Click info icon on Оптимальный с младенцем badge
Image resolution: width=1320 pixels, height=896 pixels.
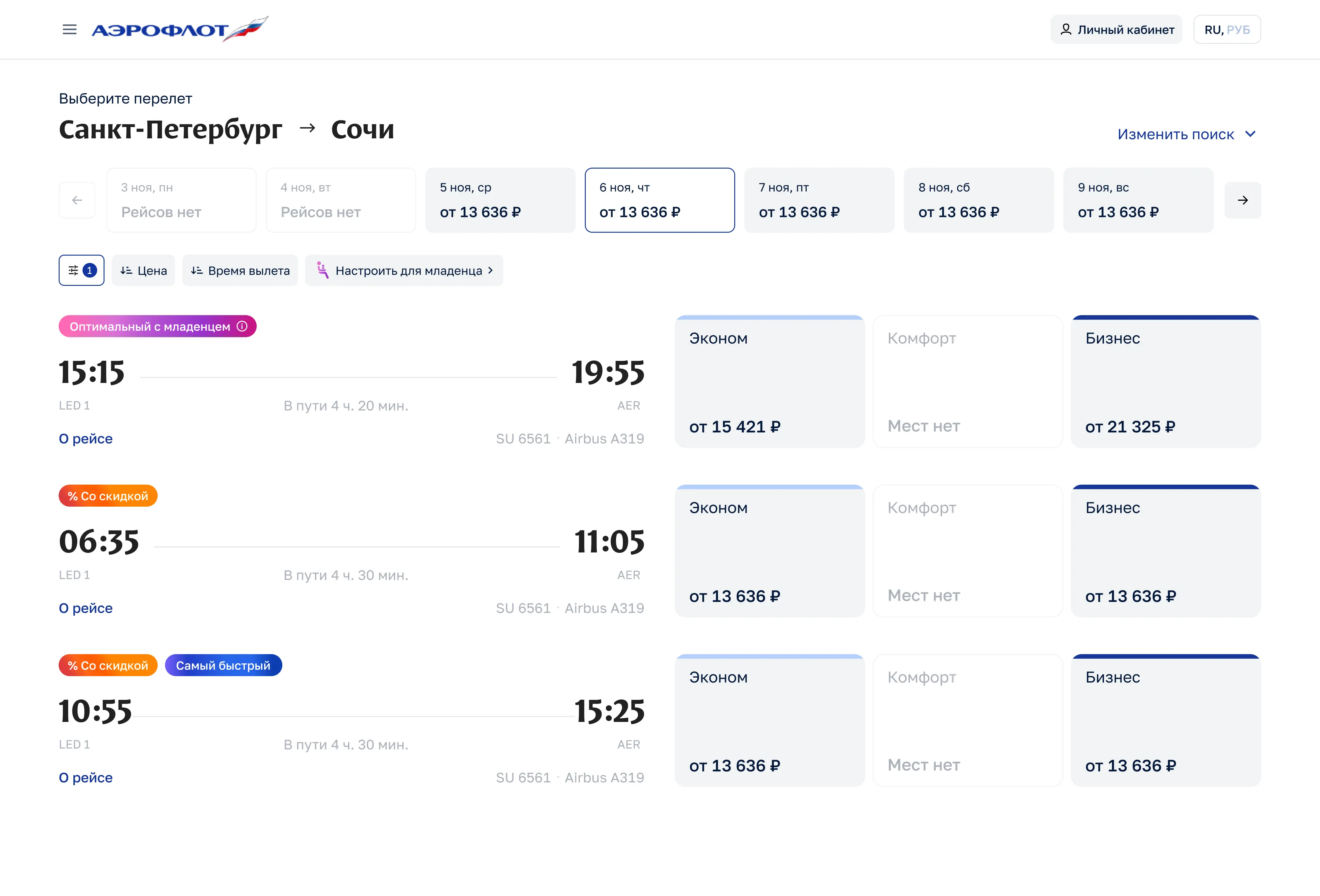point(243,326)
